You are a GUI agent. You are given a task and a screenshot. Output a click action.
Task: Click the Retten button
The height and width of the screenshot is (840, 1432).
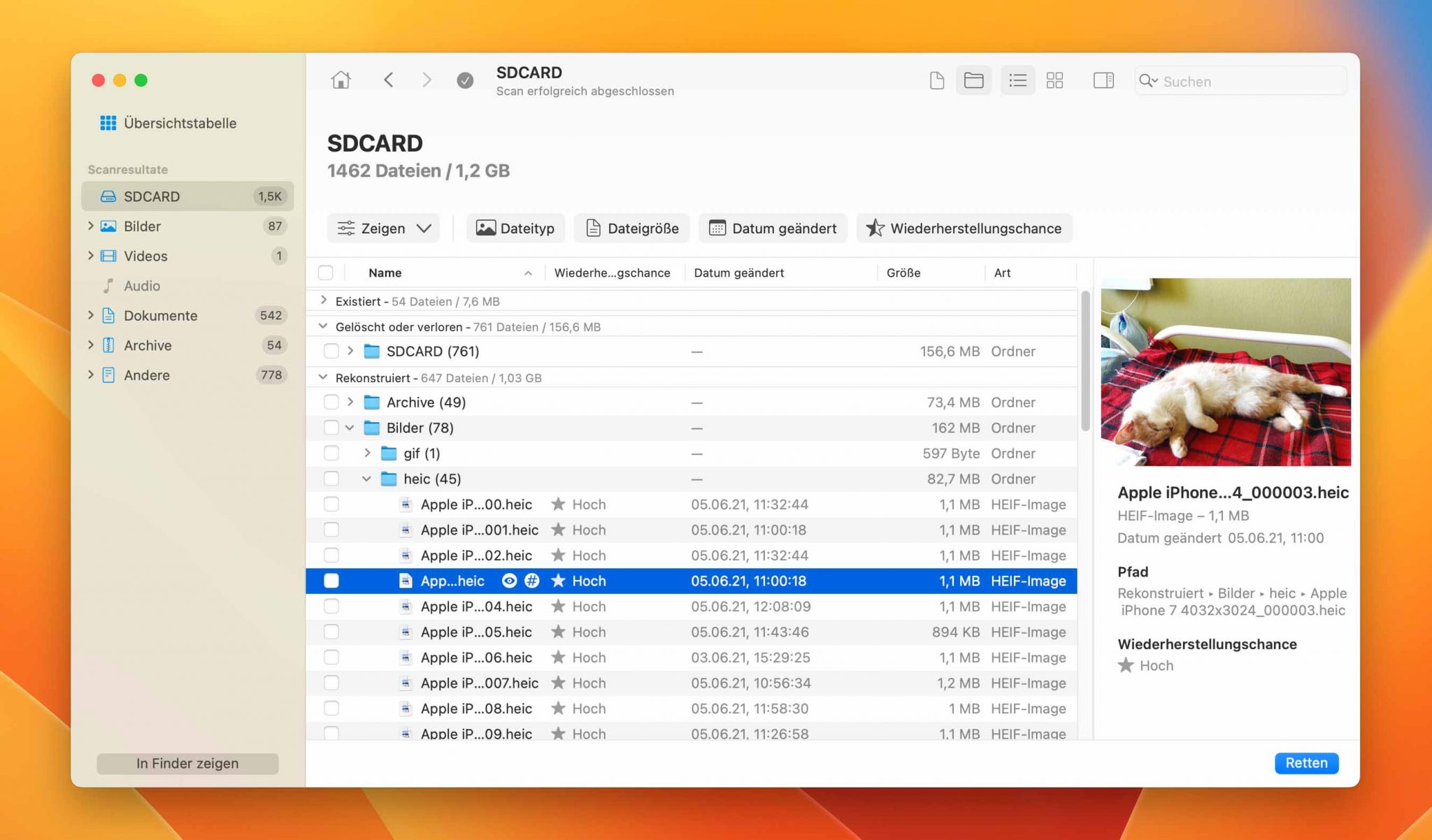(1305, 763)
